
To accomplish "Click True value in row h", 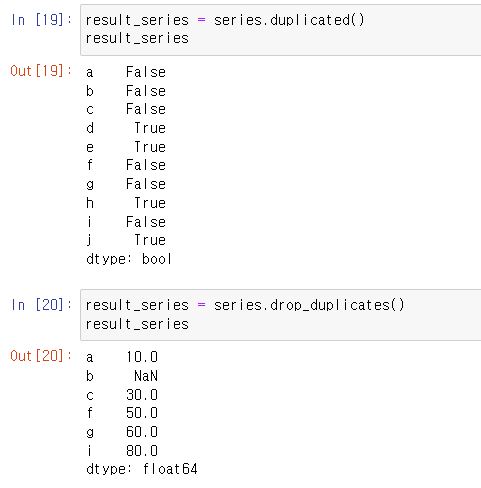I will [x=150, y=203].
